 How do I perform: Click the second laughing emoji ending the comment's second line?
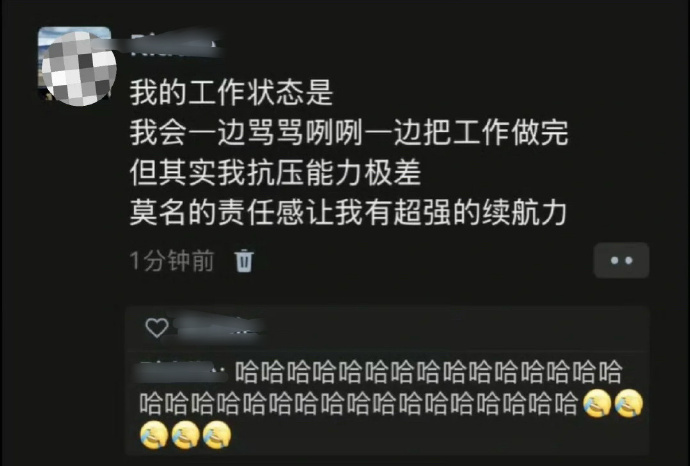point(629,403)
